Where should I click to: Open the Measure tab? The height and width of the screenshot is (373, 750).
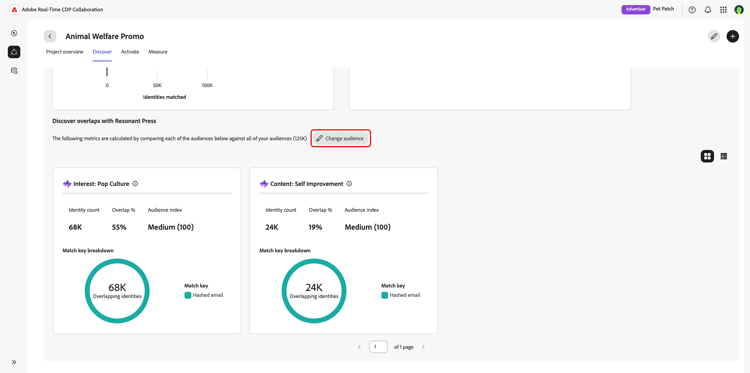(158, 52)
